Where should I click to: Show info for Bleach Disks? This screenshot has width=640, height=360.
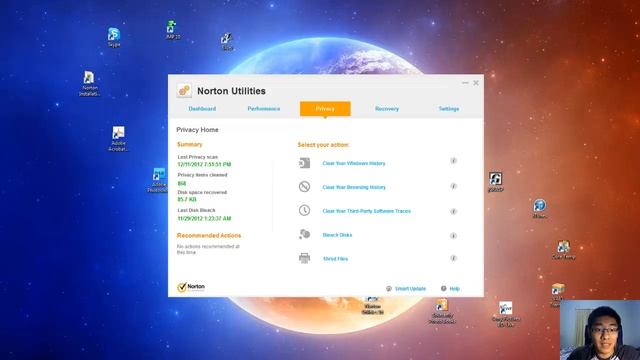coord(453,236)
